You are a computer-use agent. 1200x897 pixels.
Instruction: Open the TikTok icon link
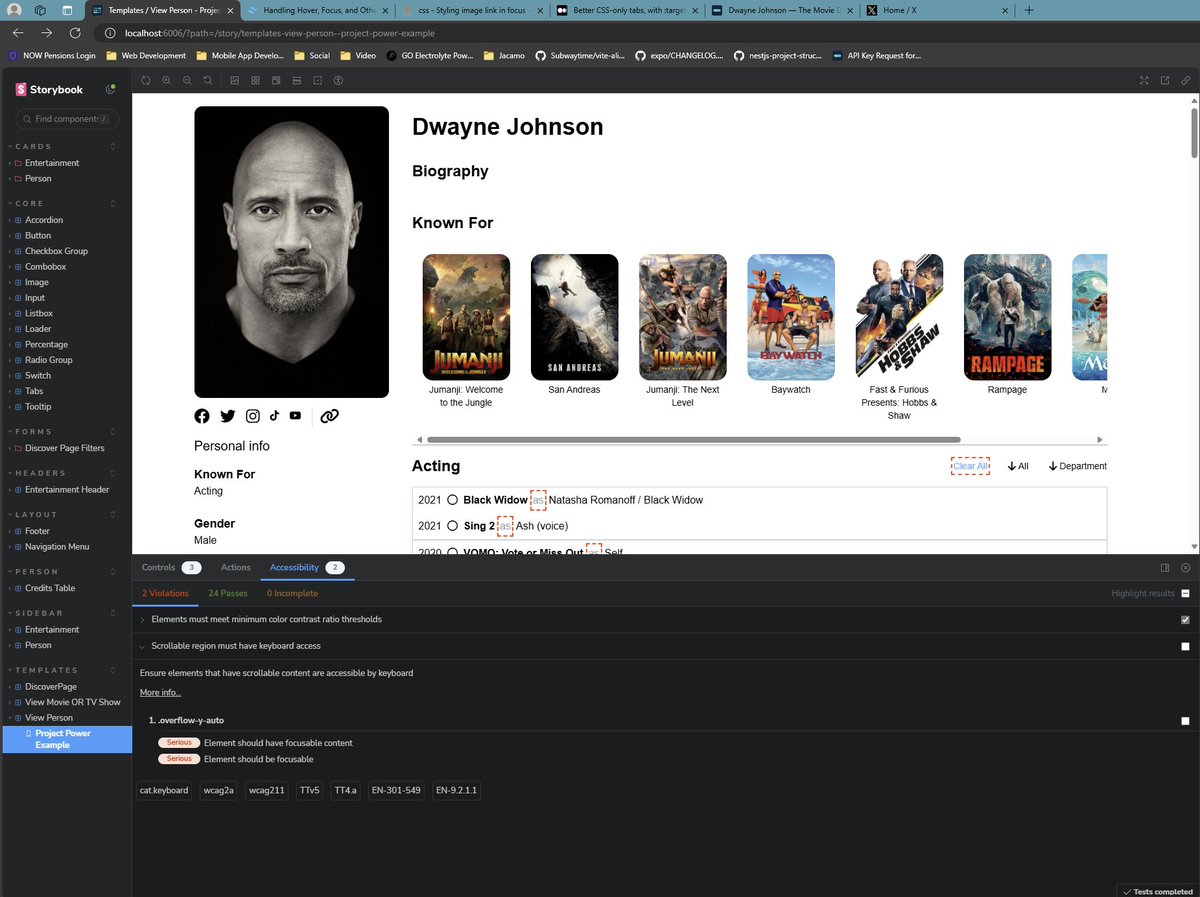(x=274, y=415)
